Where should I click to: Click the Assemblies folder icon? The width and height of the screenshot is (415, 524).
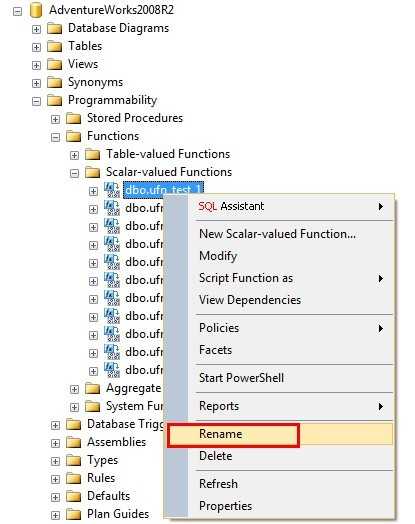(74, 443)
